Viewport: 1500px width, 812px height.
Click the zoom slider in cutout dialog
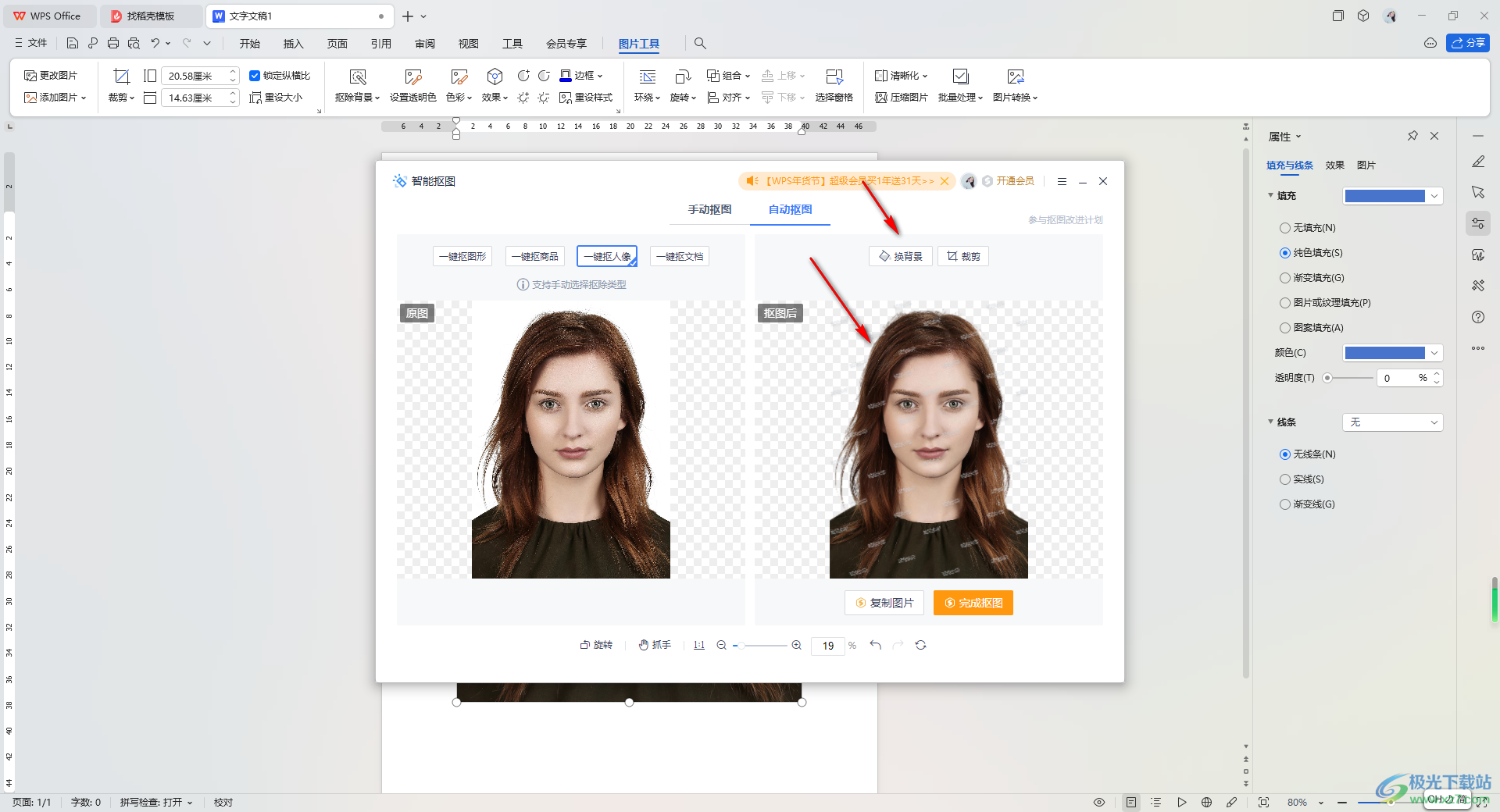pos(760,645)
